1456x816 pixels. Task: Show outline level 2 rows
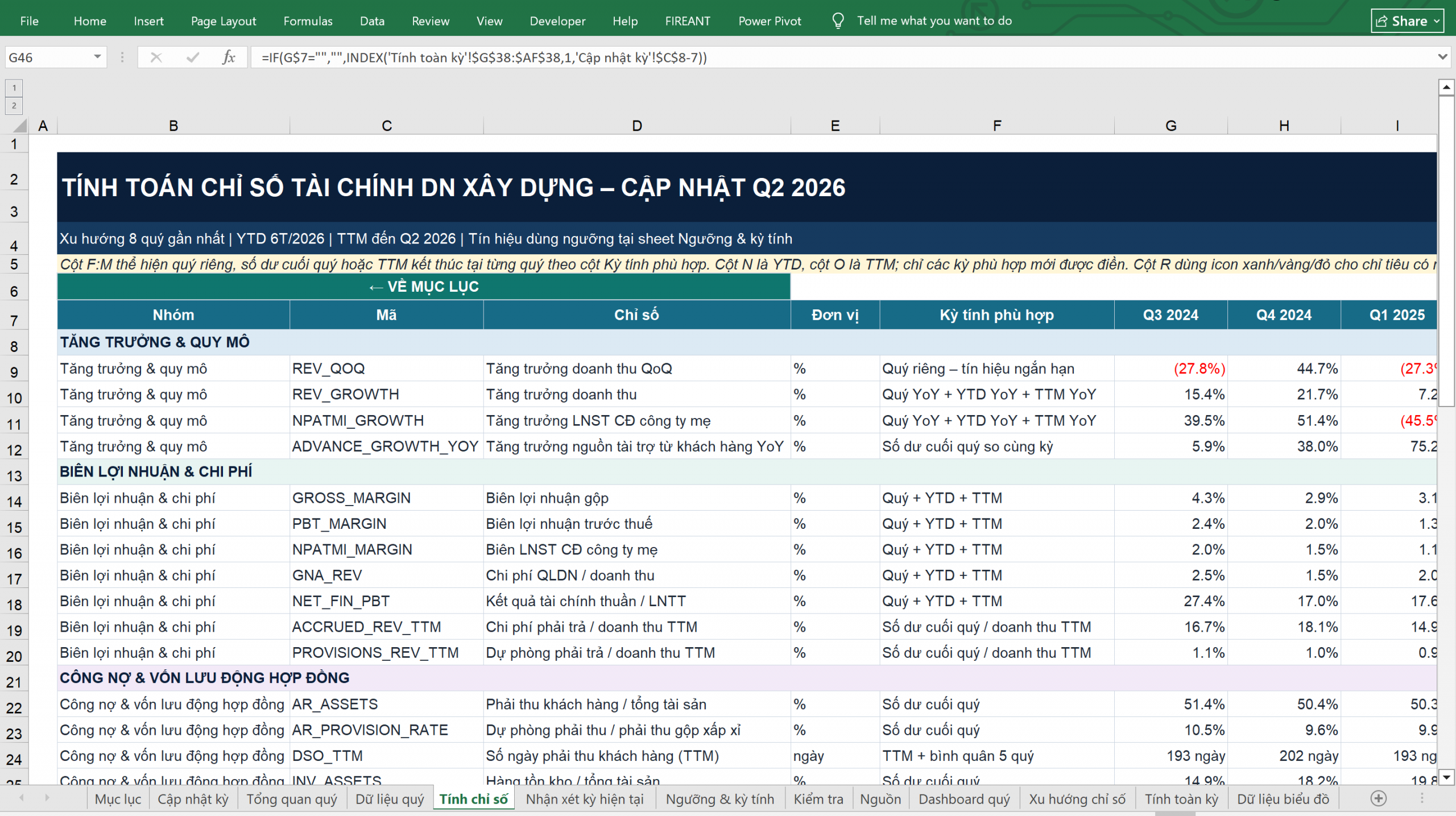tap(14, 106)
